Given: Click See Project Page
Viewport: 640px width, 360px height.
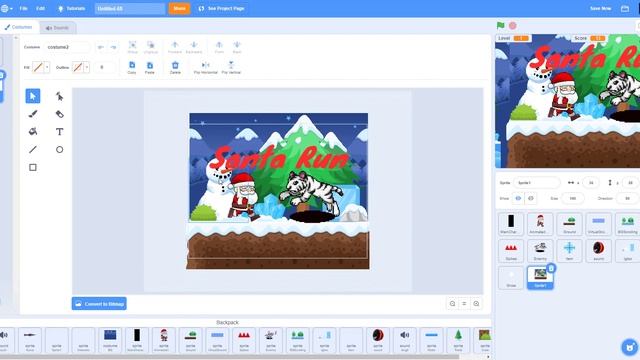Looking at the screenshot, I should (221, 8).
